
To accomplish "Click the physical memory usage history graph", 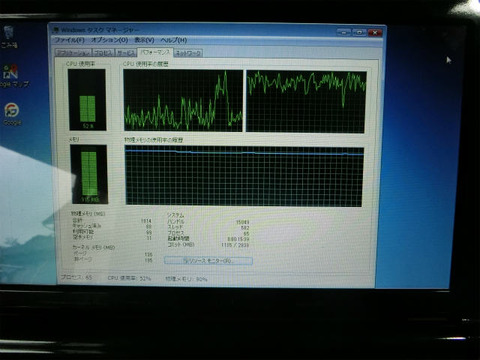I will [244, 176].
